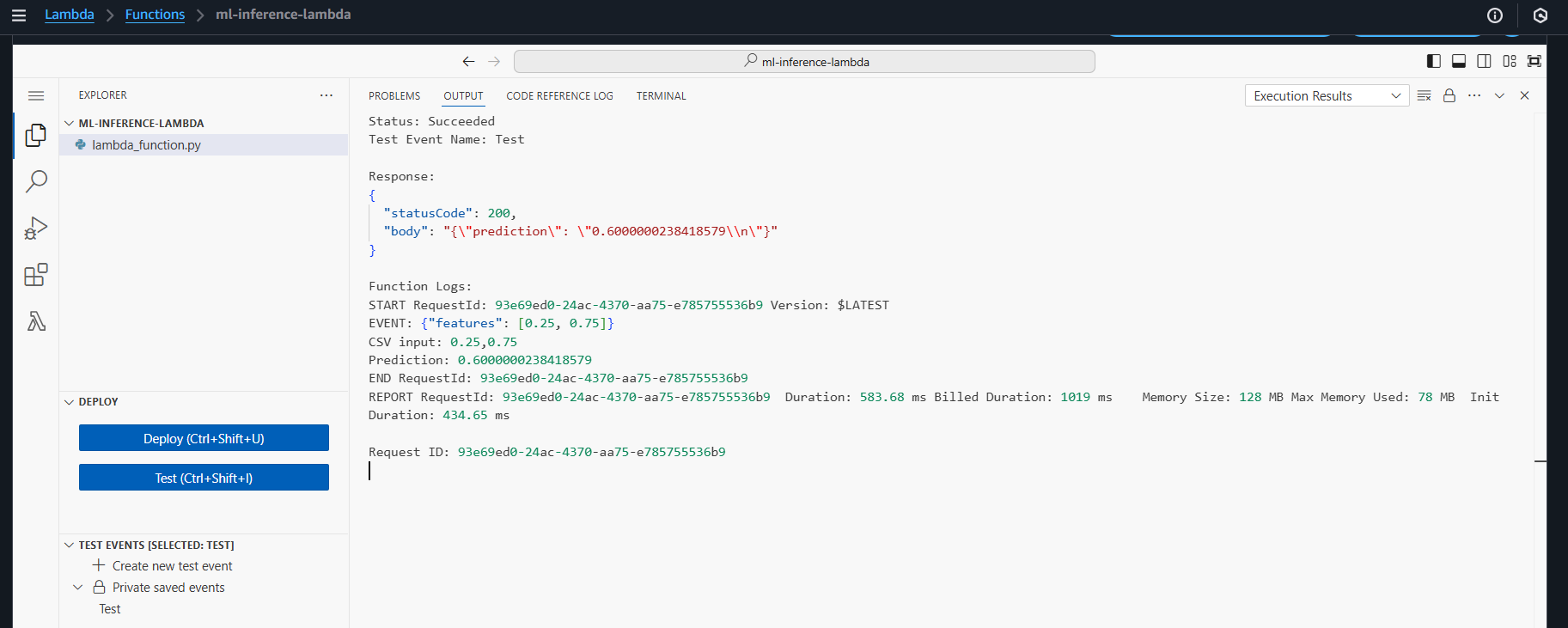Switch to the PROBLEMS tab
The height and width of the screenshot is (628, 1568).
click(394, 96)
